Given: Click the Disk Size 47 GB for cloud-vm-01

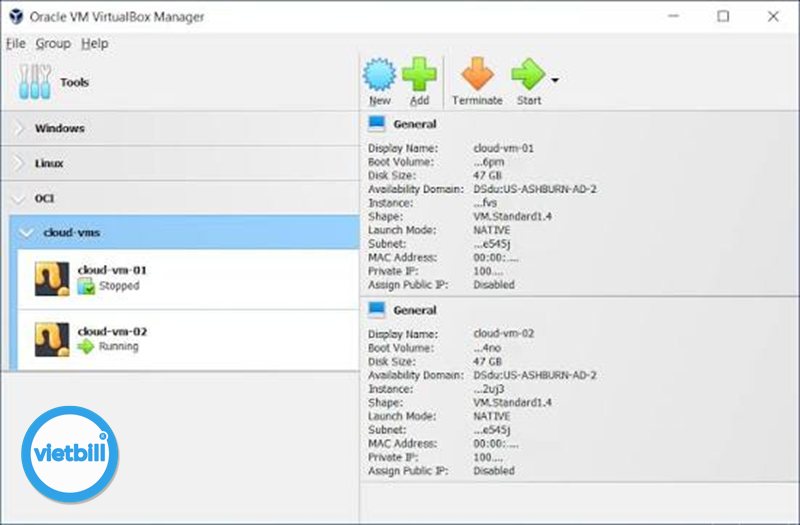Looking at the screenshot, I should coord(488,176).
